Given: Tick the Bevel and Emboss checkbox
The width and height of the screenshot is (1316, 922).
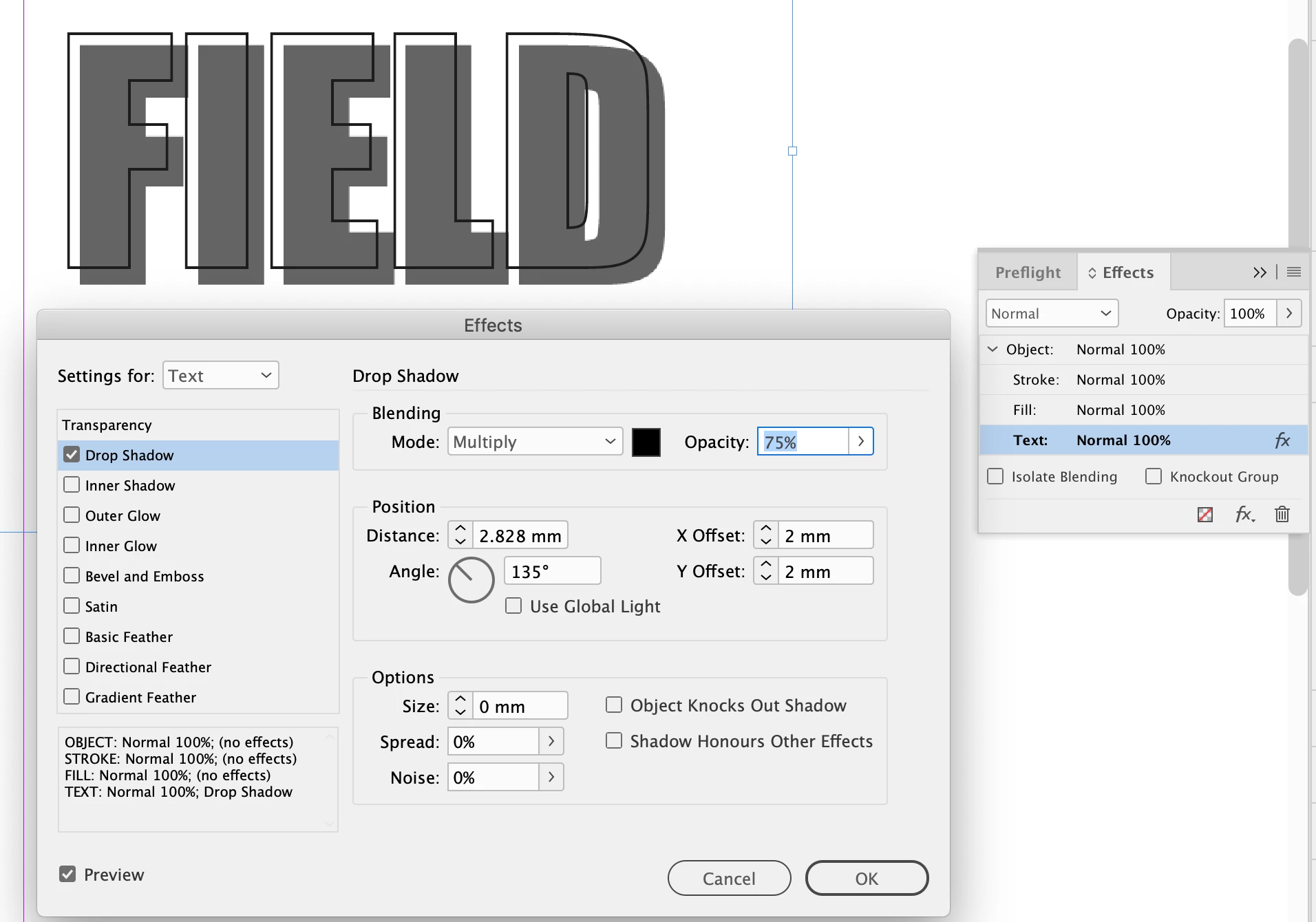Looking at the screenshot, I should 72,576.
